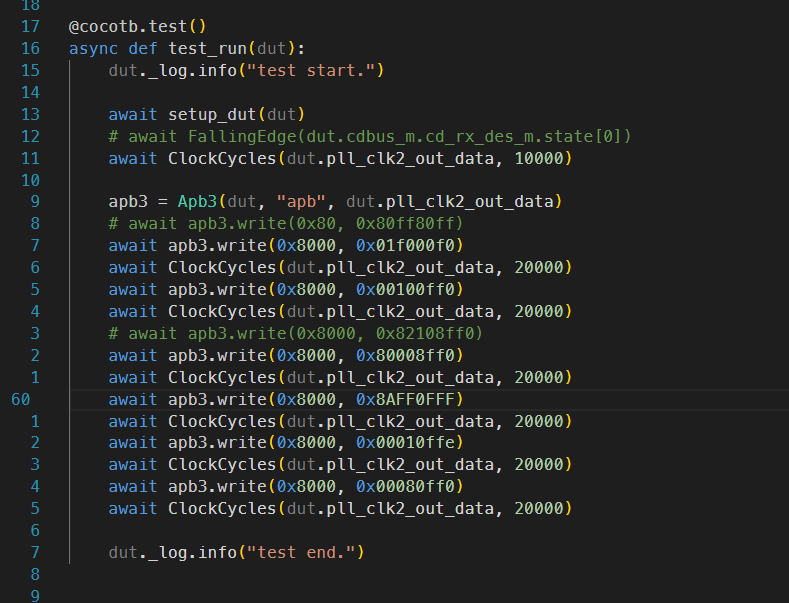
Task: Click line number 17 in gutter
Action: [30, 26]
